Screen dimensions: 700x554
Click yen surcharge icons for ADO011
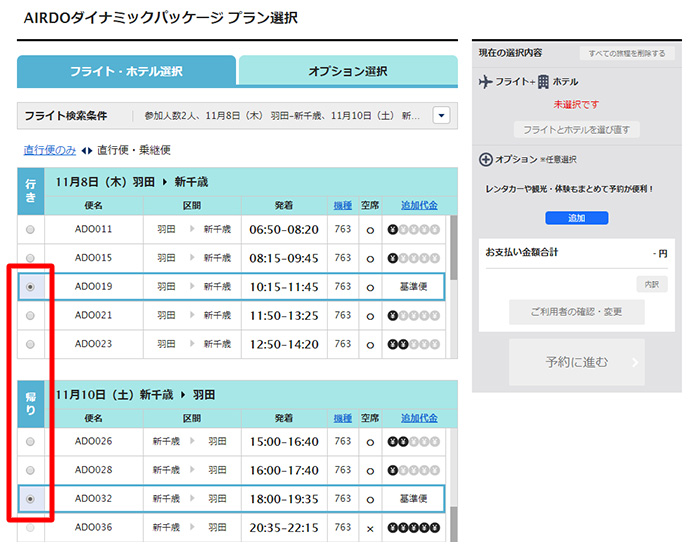413,229
